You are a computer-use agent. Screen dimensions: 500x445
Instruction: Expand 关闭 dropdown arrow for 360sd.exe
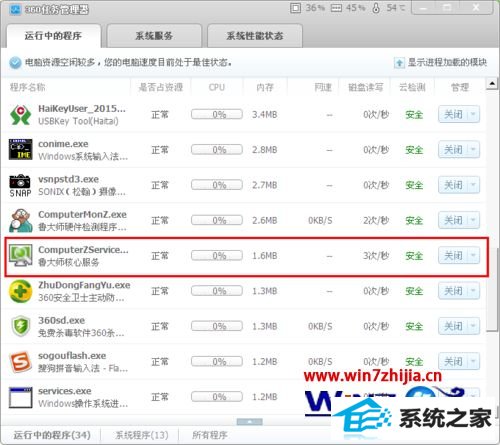[474, 326]
